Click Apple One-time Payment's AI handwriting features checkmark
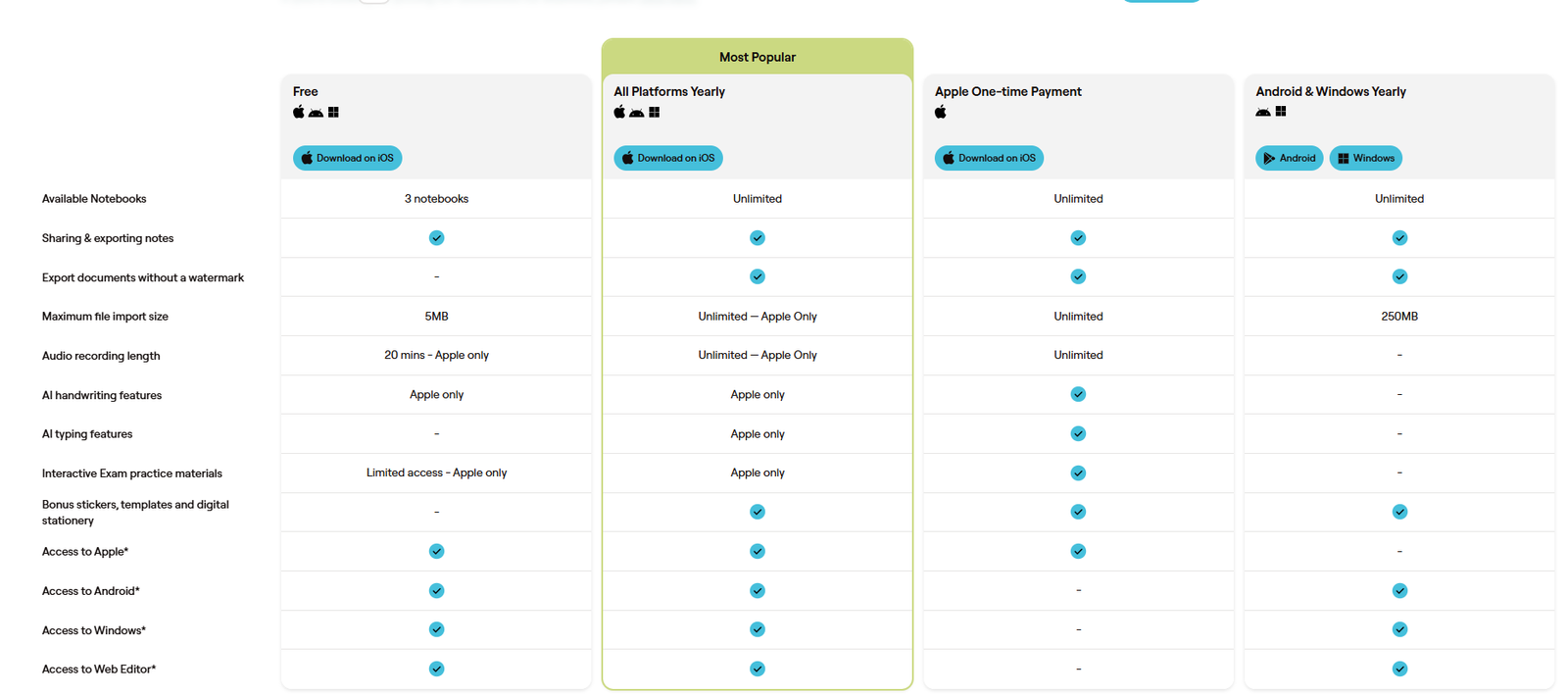1568x695 pixels. (1078, 394)
